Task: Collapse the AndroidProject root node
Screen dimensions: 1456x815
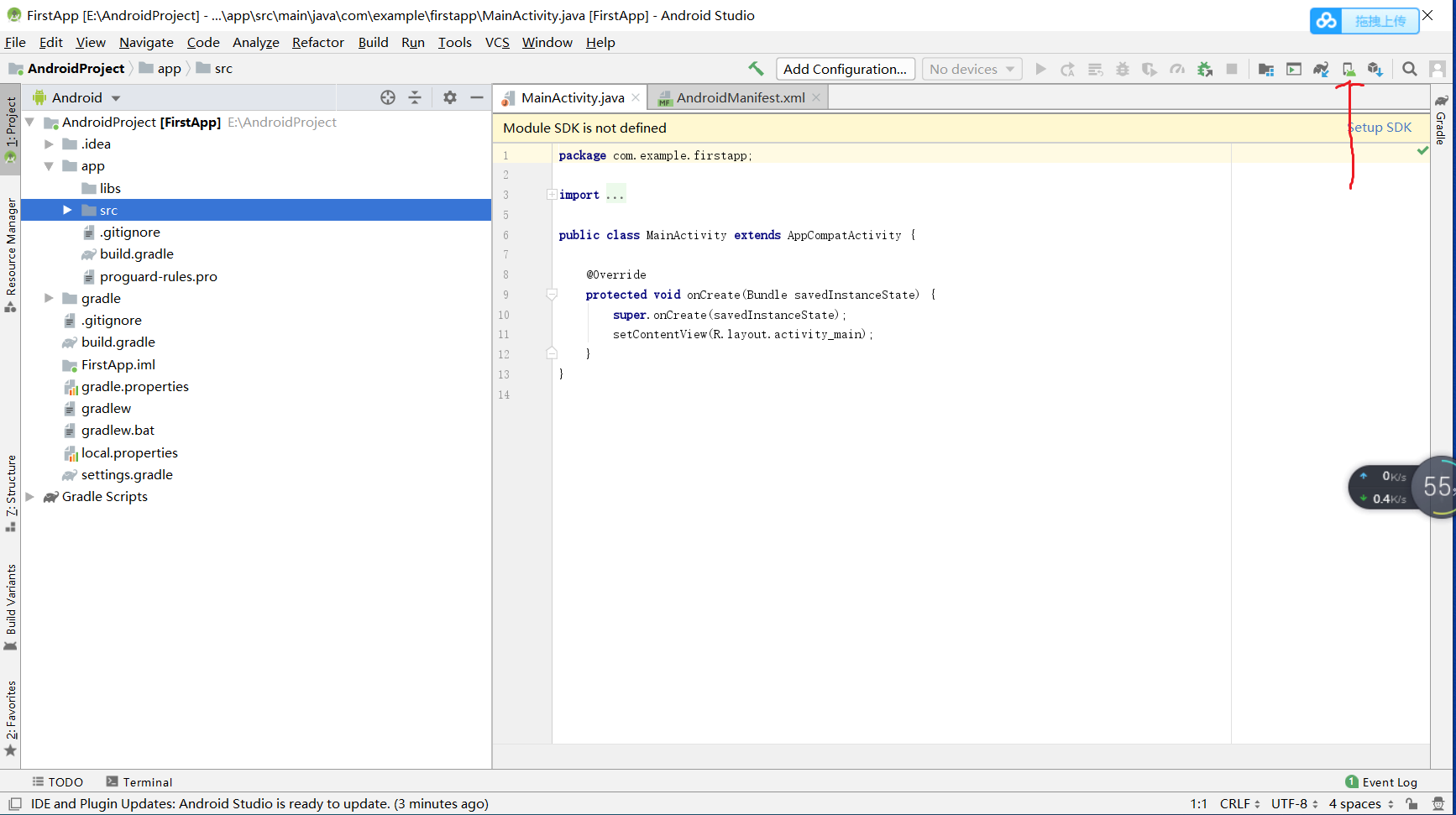Action: (x=30, y=123)
